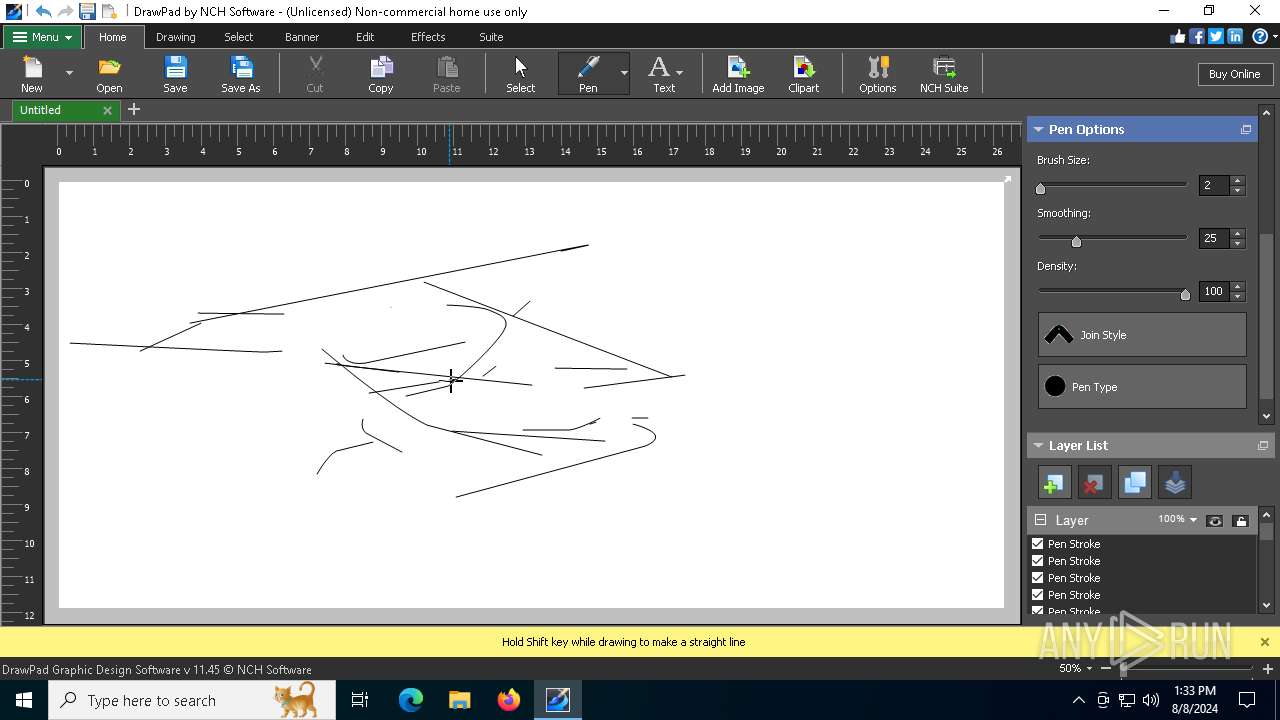
Task: Click the Add Image icon
Action: click(738, 74)
